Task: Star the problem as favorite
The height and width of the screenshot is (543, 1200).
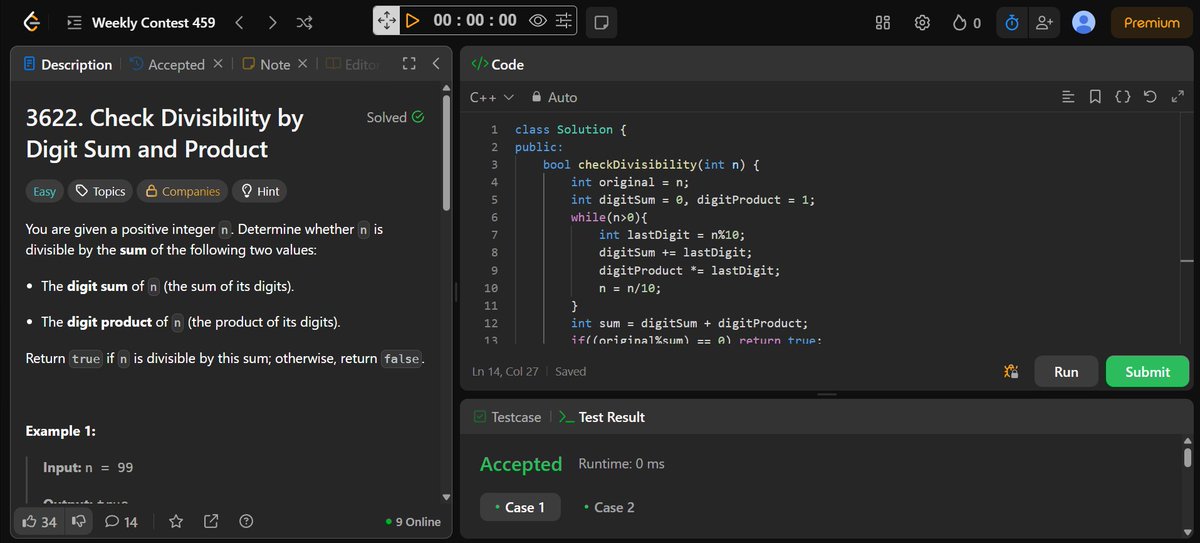Action: (176, 521)
